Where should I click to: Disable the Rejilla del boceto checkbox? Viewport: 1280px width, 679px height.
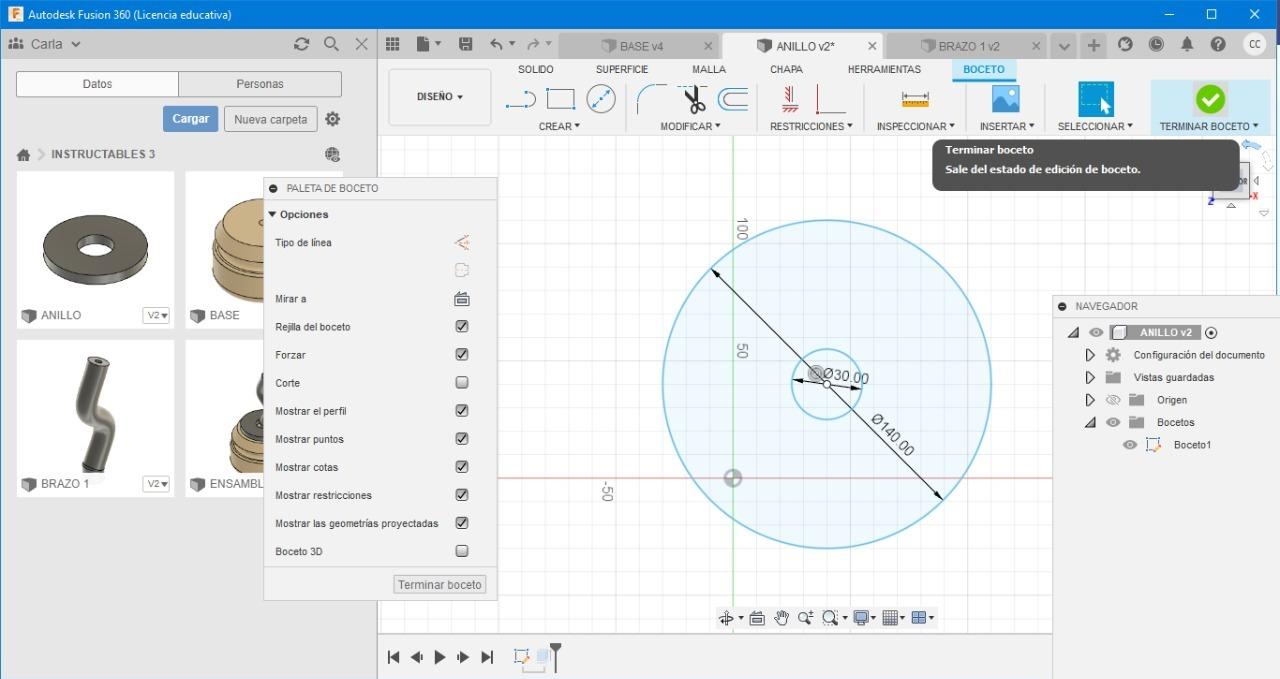click(462, 326)
